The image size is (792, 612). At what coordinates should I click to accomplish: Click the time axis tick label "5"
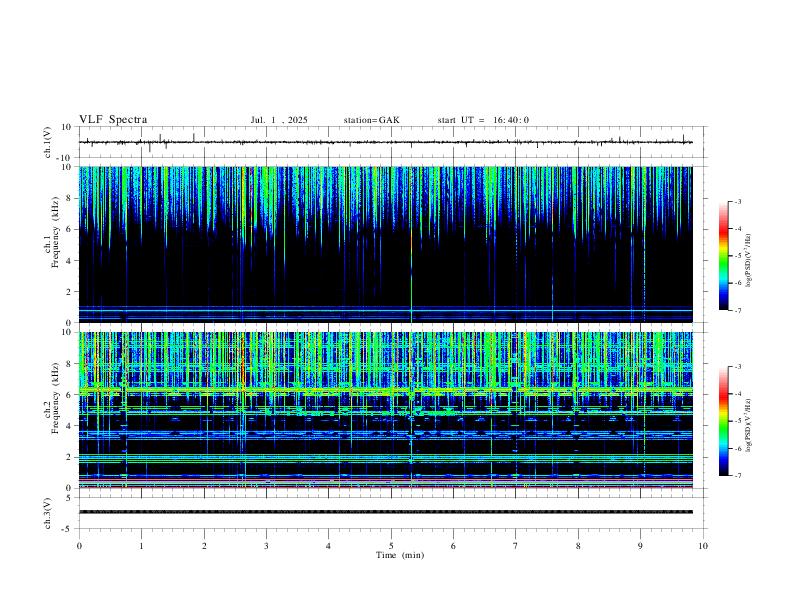click(391, 546)
